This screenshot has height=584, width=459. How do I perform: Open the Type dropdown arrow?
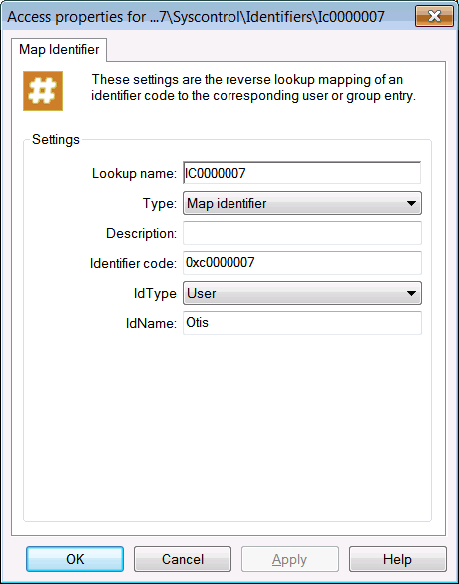[411, 203]
